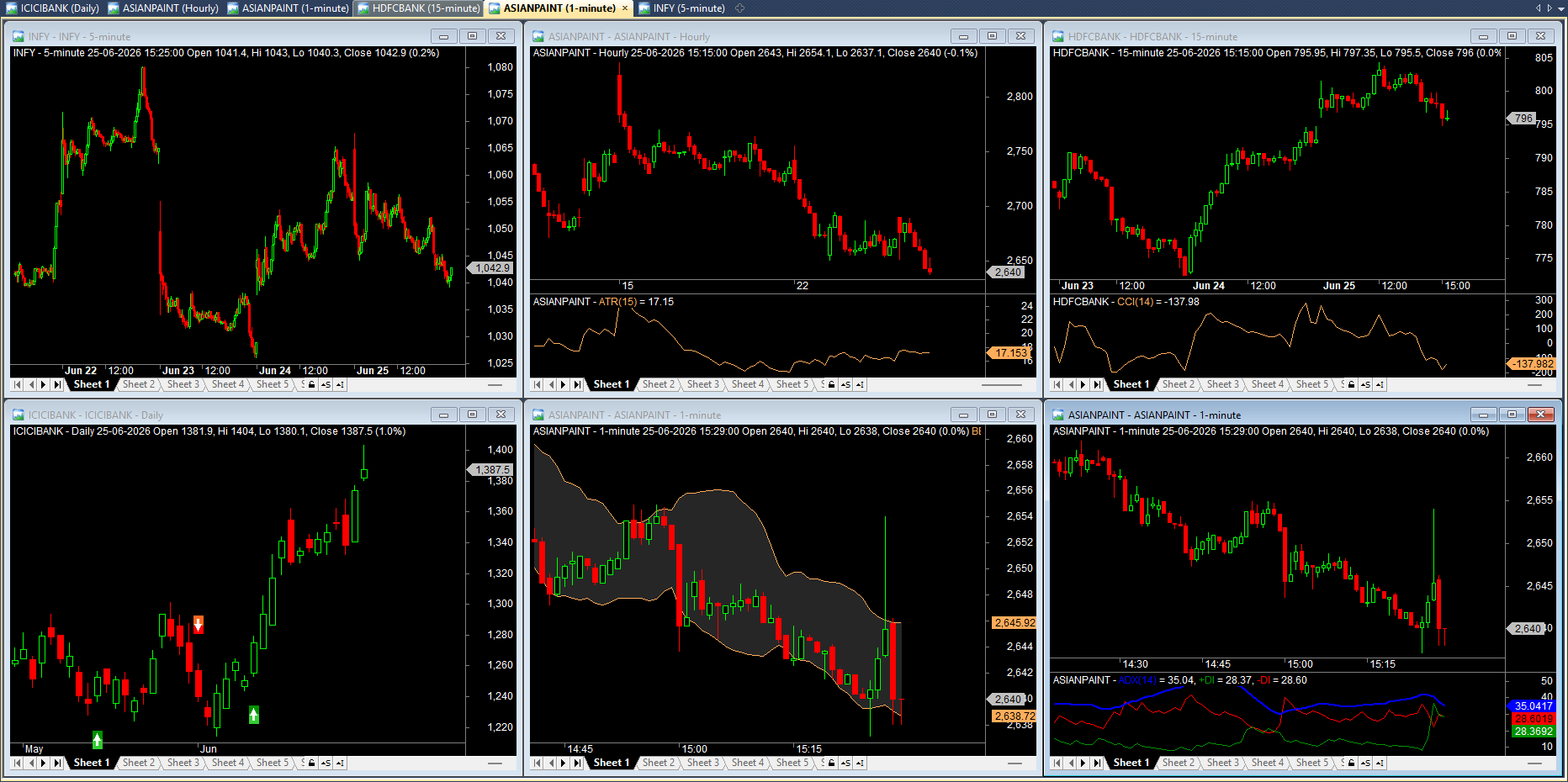Screen dimensions: 1568x782
Task: Switch to INFY (5-minute) document tab
Action: pyautogui.click(x=681, y=8)
